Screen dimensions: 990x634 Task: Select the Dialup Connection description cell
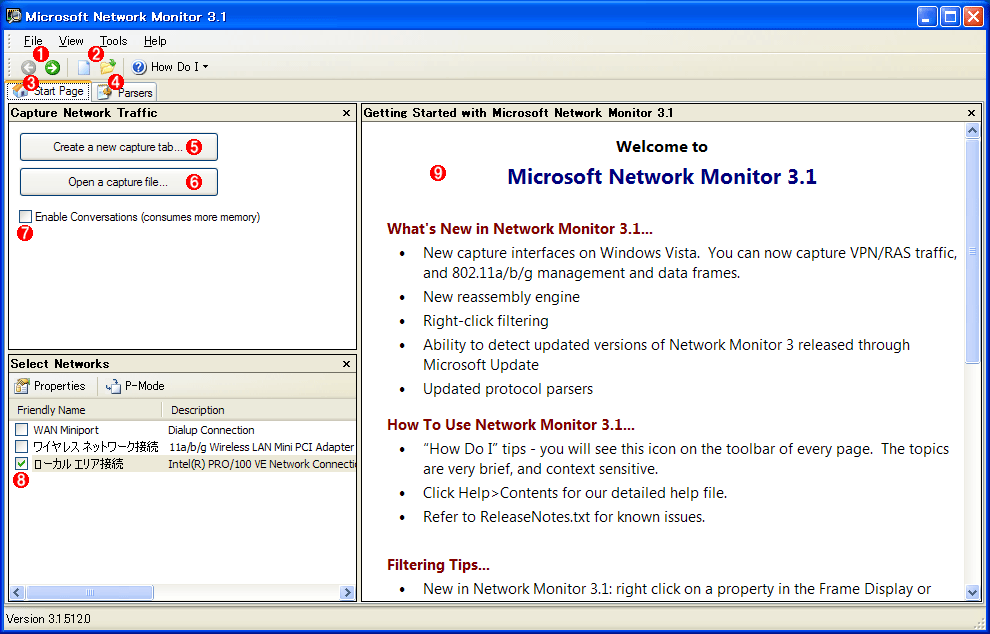212,430
